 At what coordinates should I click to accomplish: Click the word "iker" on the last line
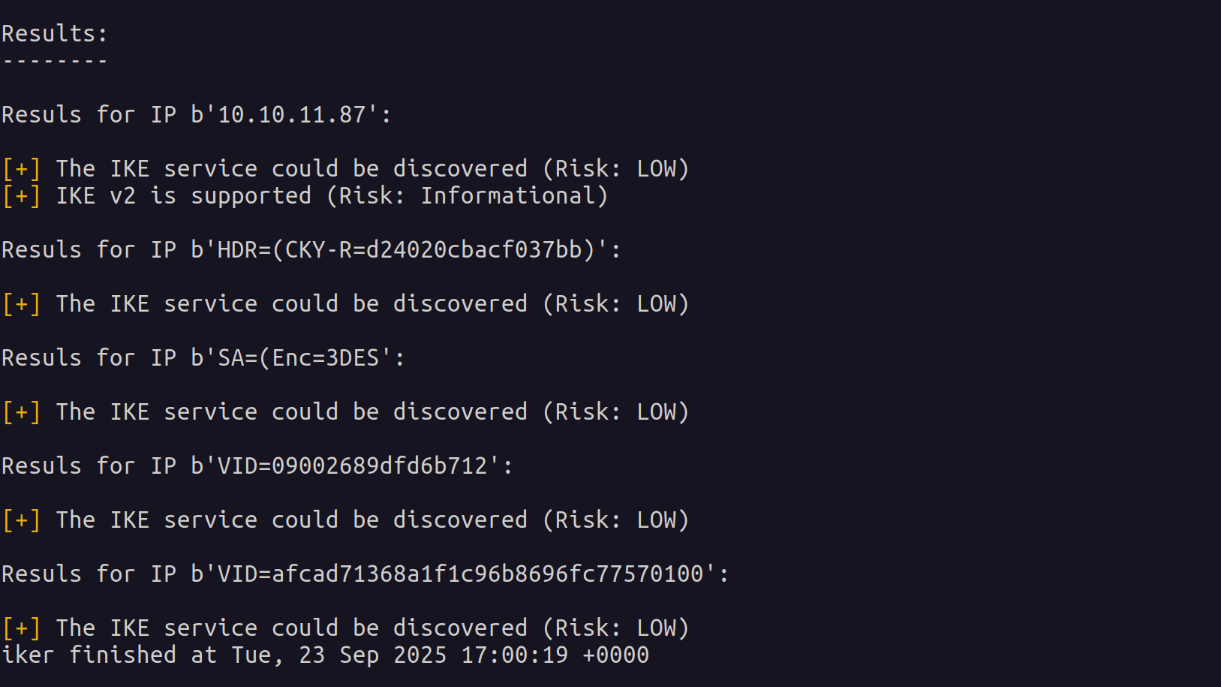27,655
